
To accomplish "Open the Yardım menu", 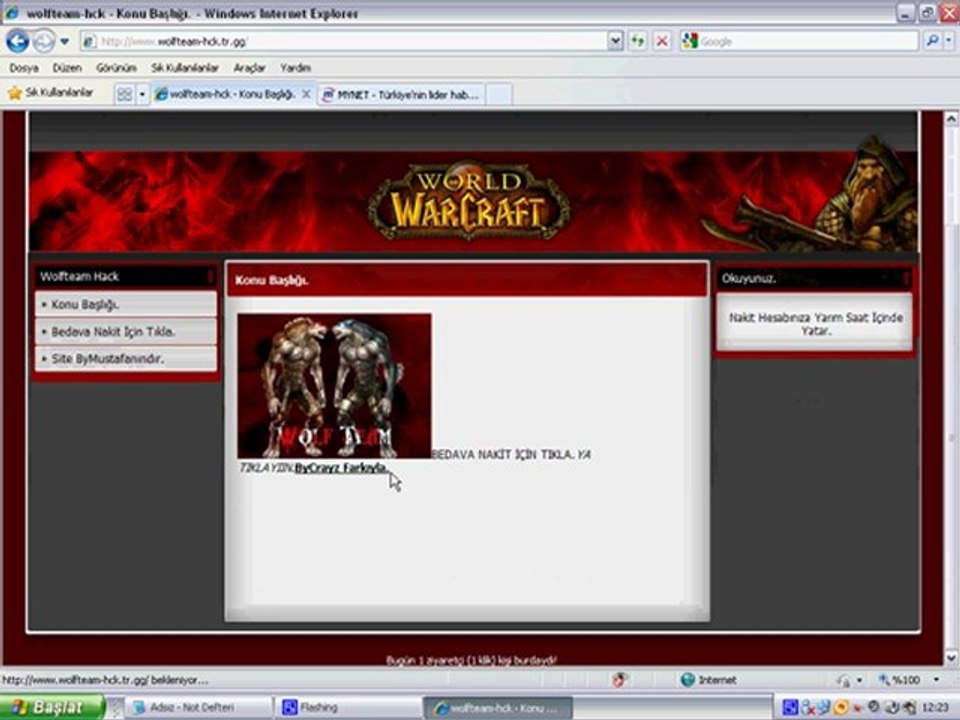I will (x=296, y=68).
